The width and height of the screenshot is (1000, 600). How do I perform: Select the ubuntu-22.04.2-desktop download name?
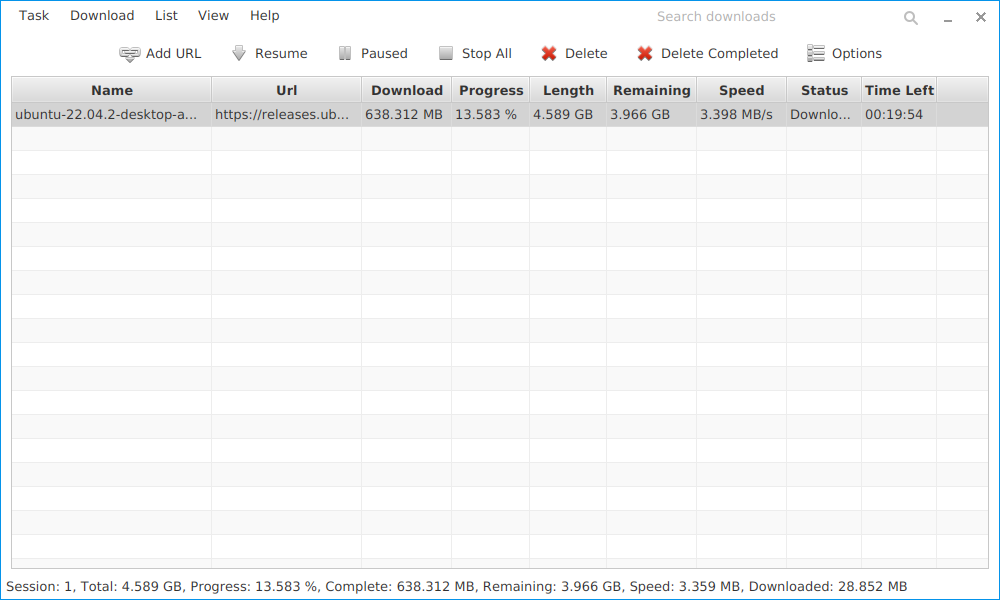point(112,115)
